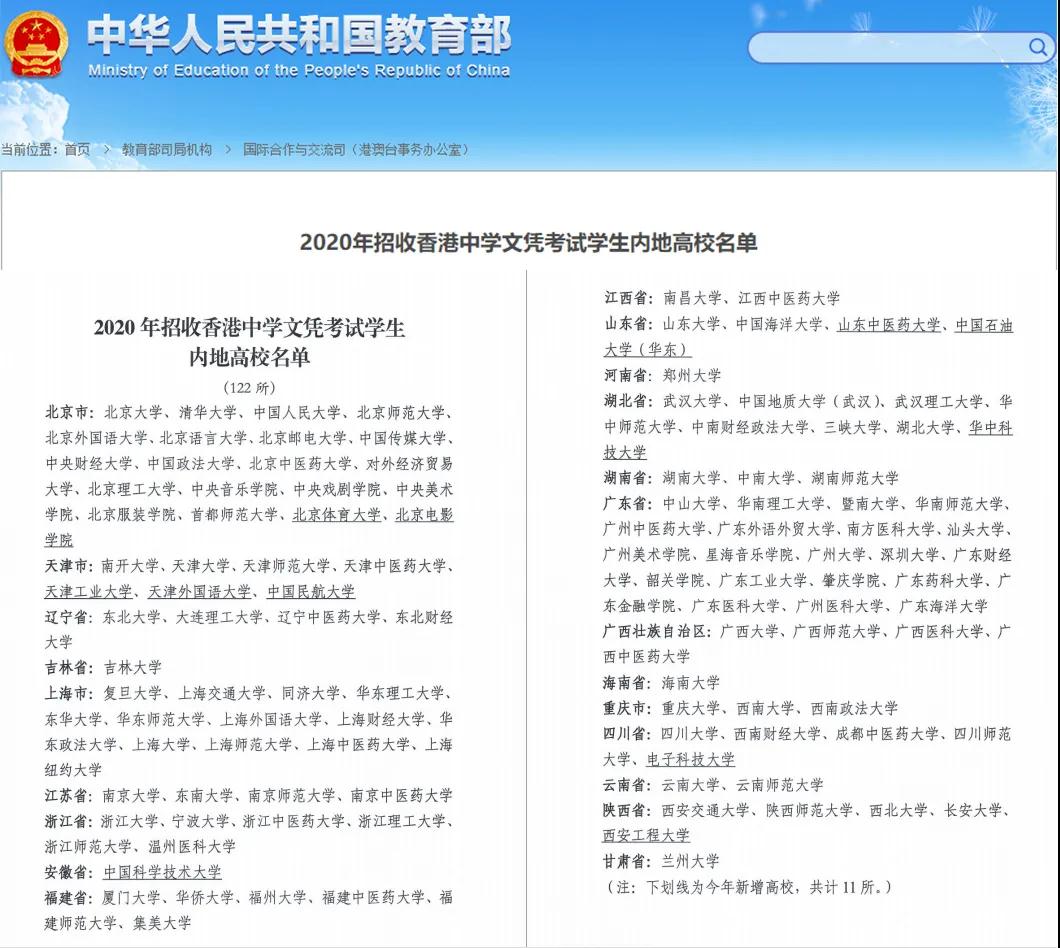This screenshot has width=1060, height=948.
Task: Go to the 首页 breadcrumb link
Action: tap(77, 149)
